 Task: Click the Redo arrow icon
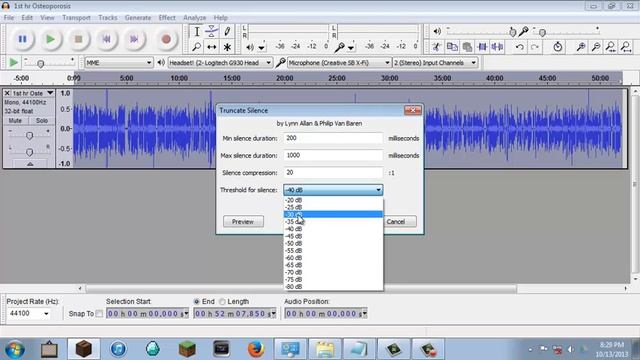(534, 47)
